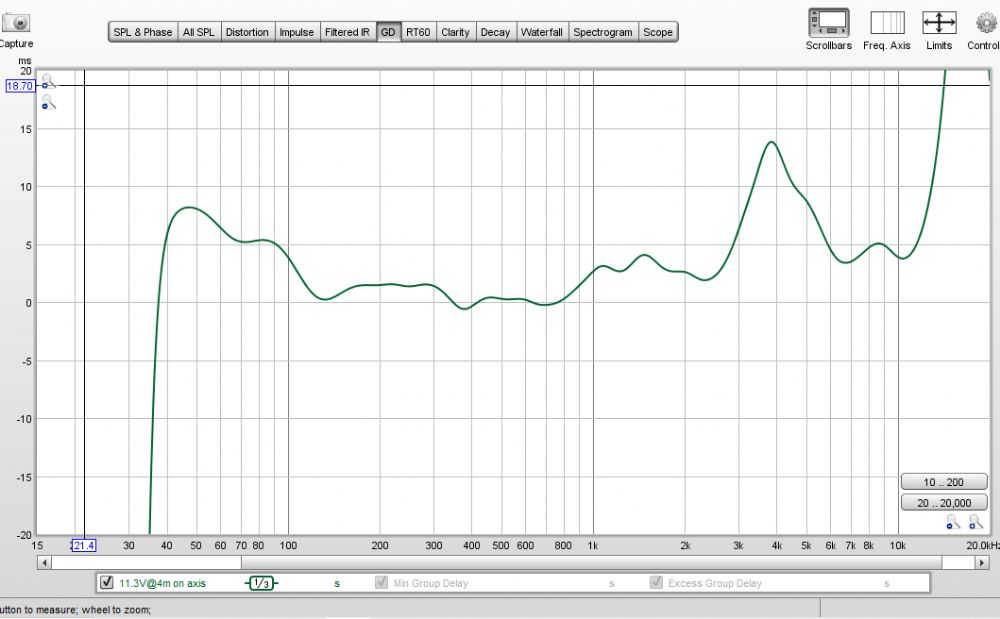The image size is (1000, 619).
Task: Set frequency range with 10 .. 200 button
Action: pyautogui.click(x=944, y=483)
